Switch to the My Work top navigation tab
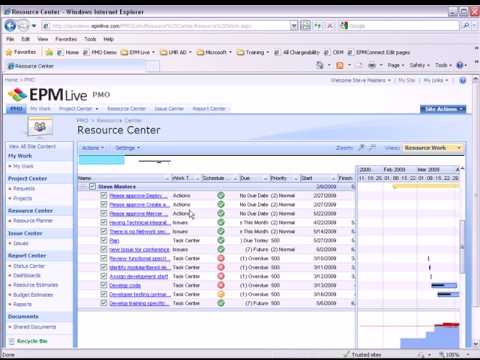This screenshot has height=360, width=480. [x=40, y=109]
